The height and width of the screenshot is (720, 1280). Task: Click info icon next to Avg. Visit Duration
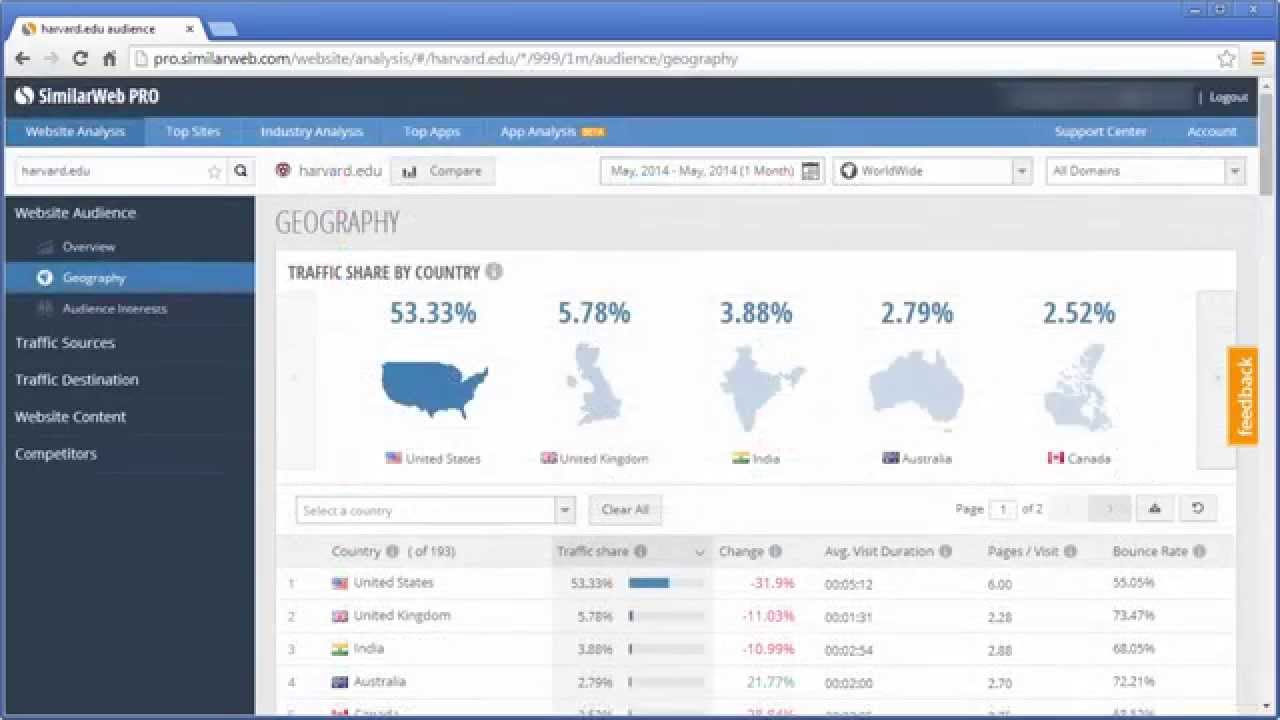pyautogui.click(x=946, y=551)
